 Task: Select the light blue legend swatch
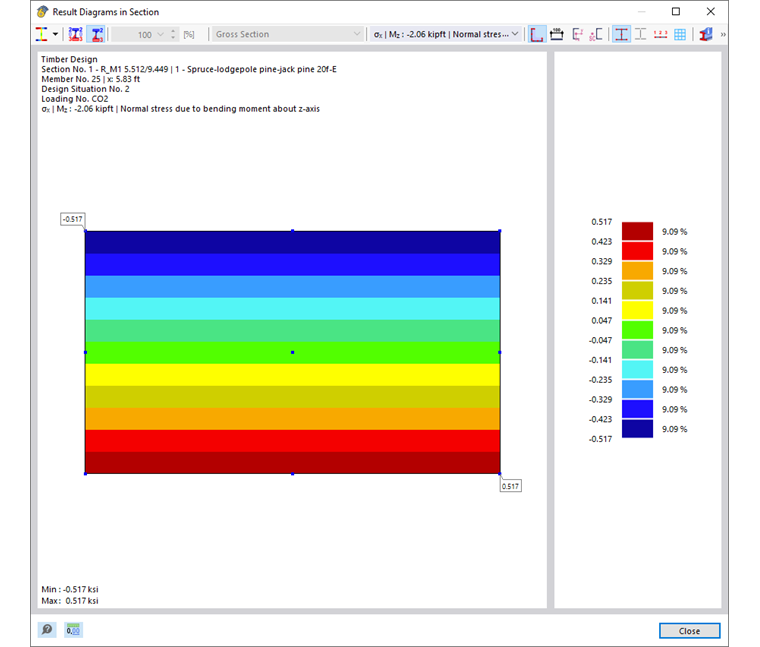click(x=637, y=389)
